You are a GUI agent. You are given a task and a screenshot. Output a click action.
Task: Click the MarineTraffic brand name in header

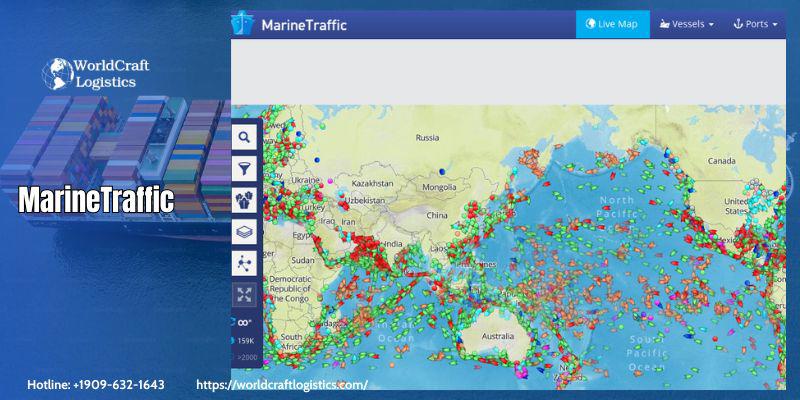coord(304,25)
